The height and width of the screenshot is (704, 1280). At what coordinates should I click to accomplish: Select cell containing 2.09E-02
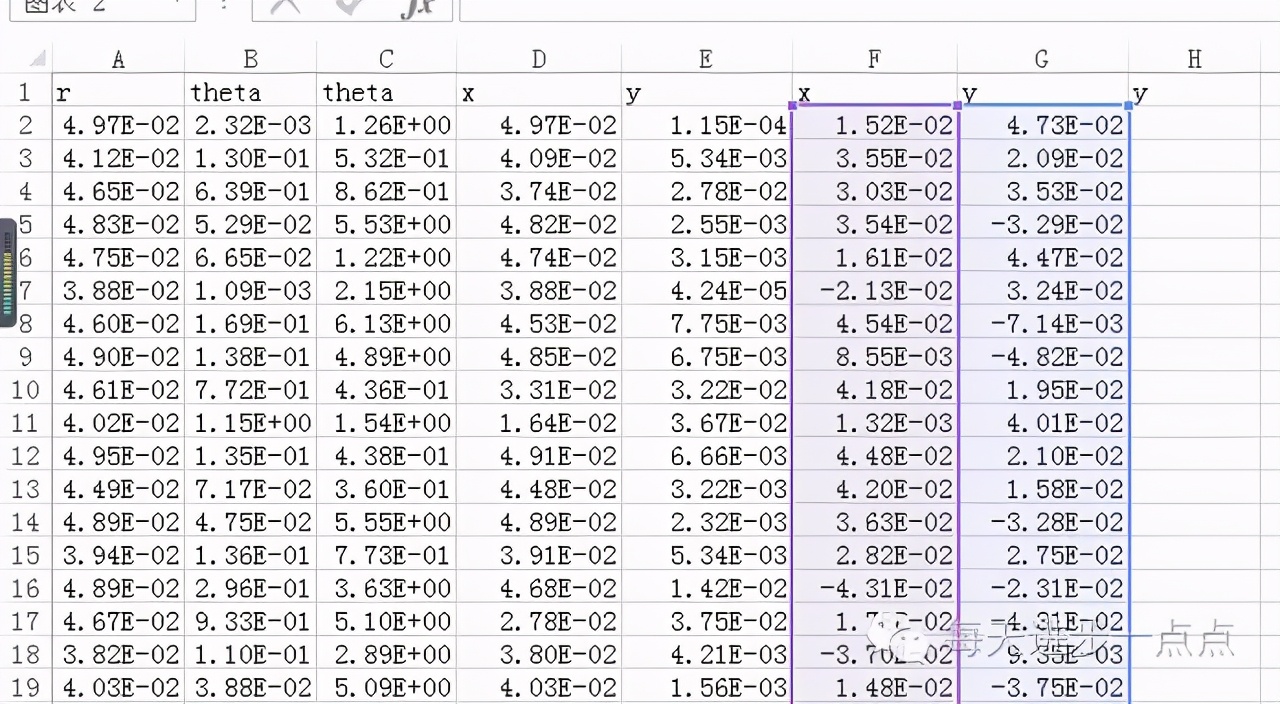pos(1042,158)
